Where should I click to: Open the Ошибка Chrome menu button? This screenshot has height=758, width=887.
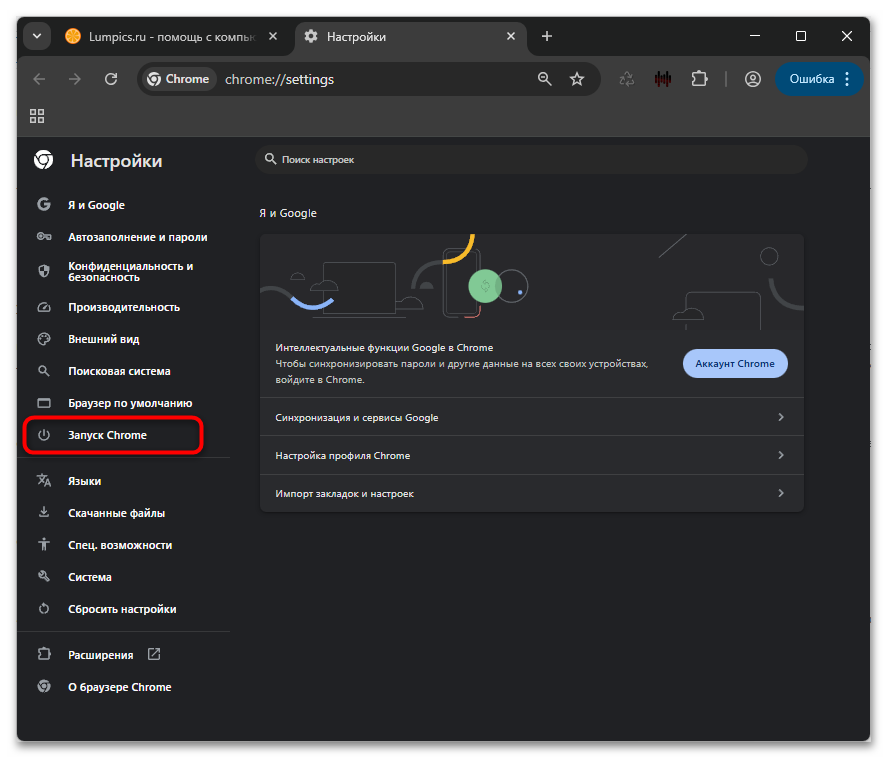(819, 79)
